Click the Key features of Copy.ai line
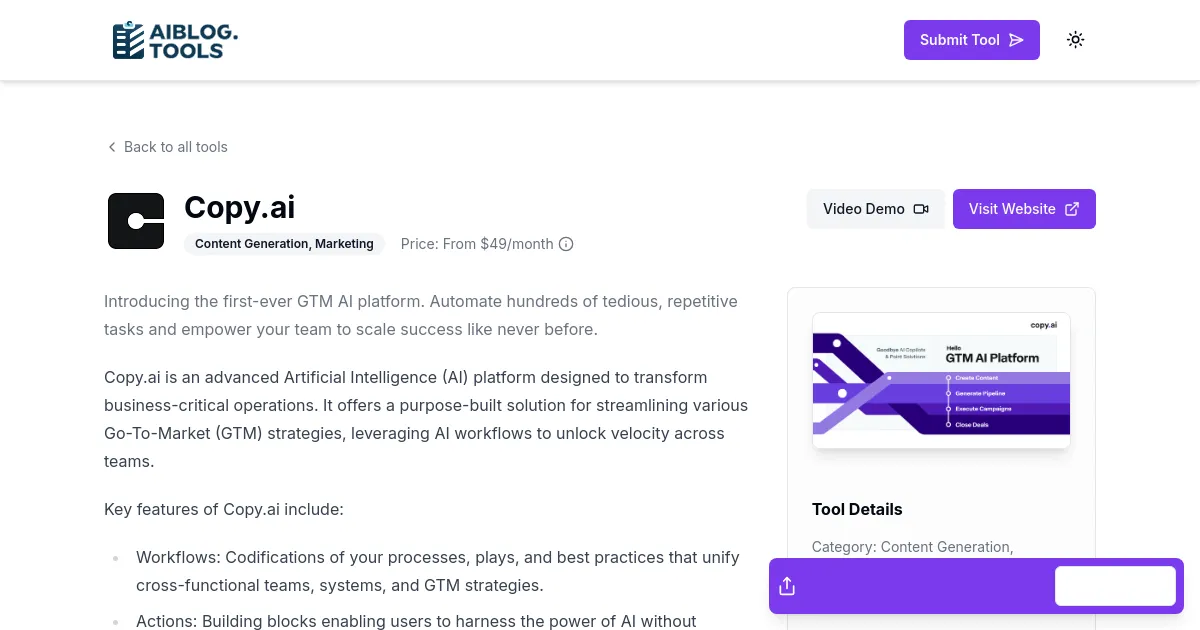1200x630 pixels. click(x=224, y=509)
